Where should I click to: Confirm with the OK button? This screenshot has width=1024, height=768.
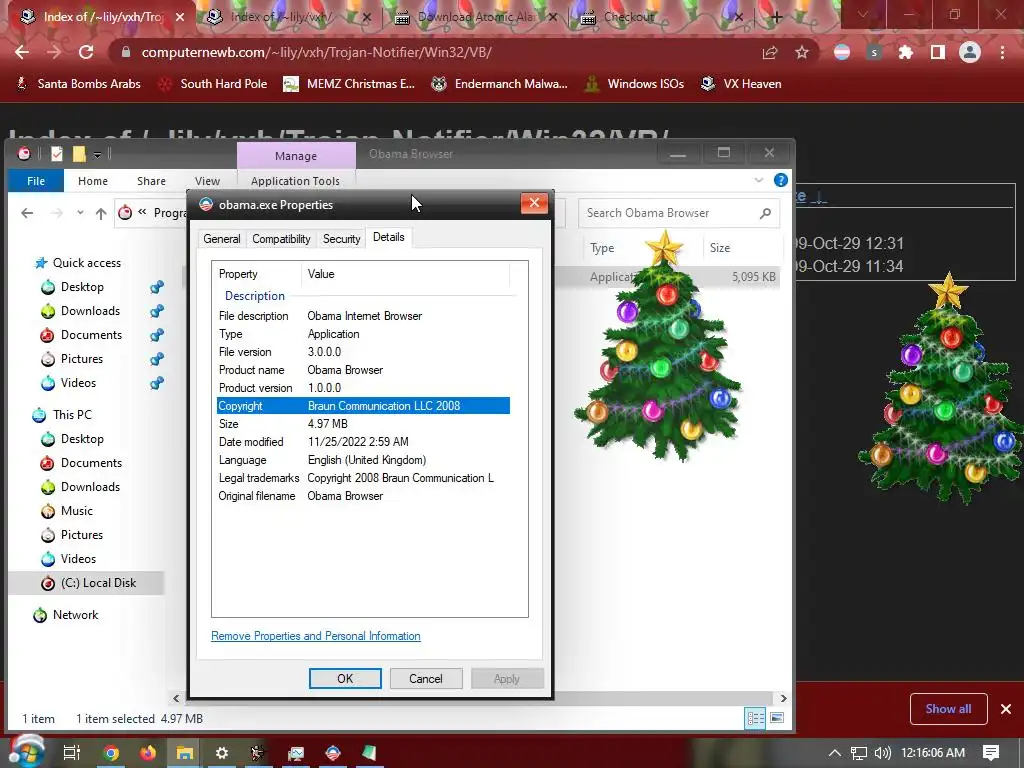click(x=345, y=679)
